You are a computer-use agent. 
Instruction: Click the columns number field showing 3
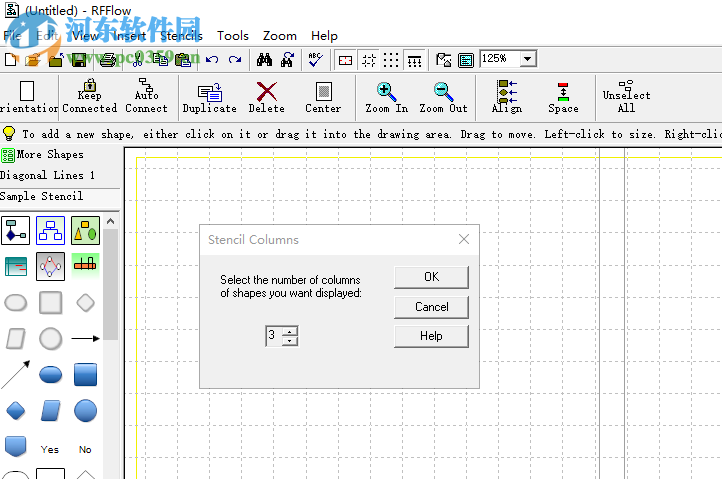274,336
